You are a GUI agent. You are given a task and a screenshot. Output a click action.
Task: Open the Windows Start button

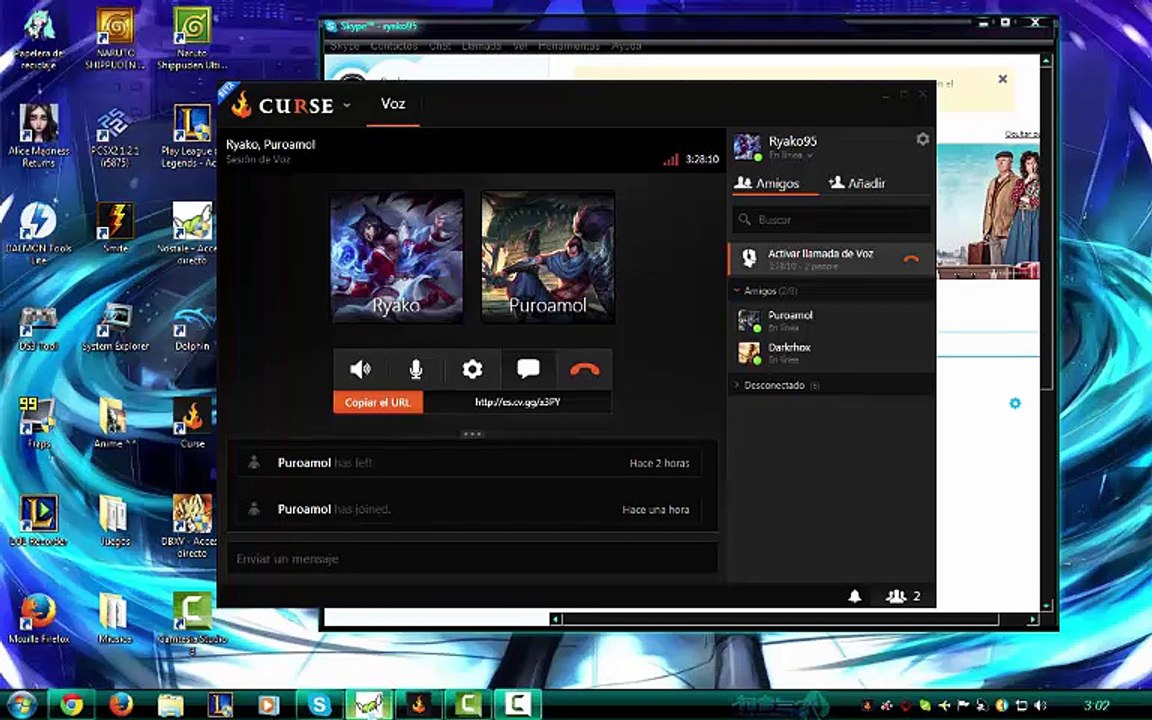(x=21, y=705)
